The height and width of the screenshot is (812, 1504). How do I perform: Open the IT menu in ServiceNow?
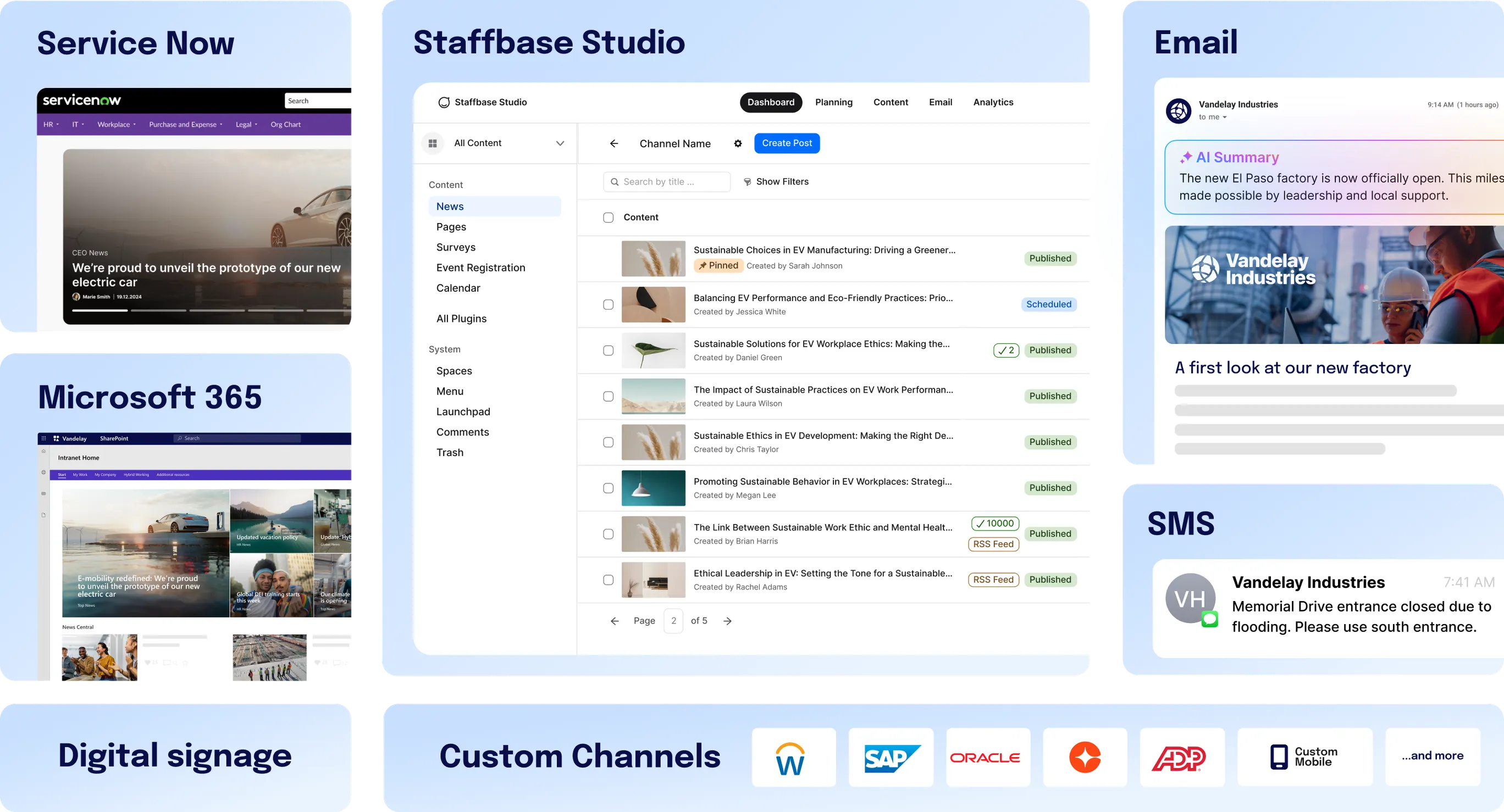click(78, 124)
